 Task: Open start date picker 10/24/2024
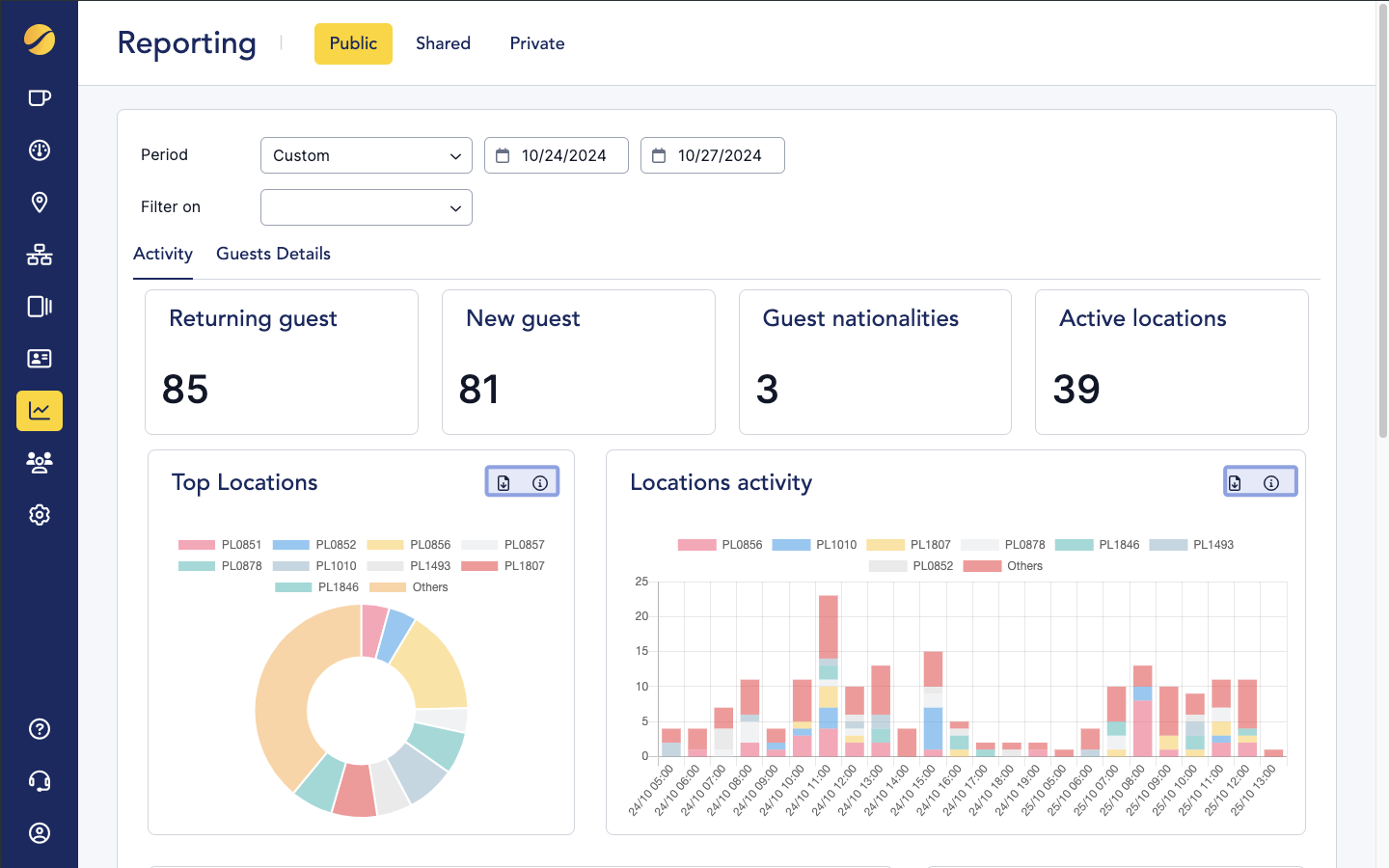click(x=557, y=155)
